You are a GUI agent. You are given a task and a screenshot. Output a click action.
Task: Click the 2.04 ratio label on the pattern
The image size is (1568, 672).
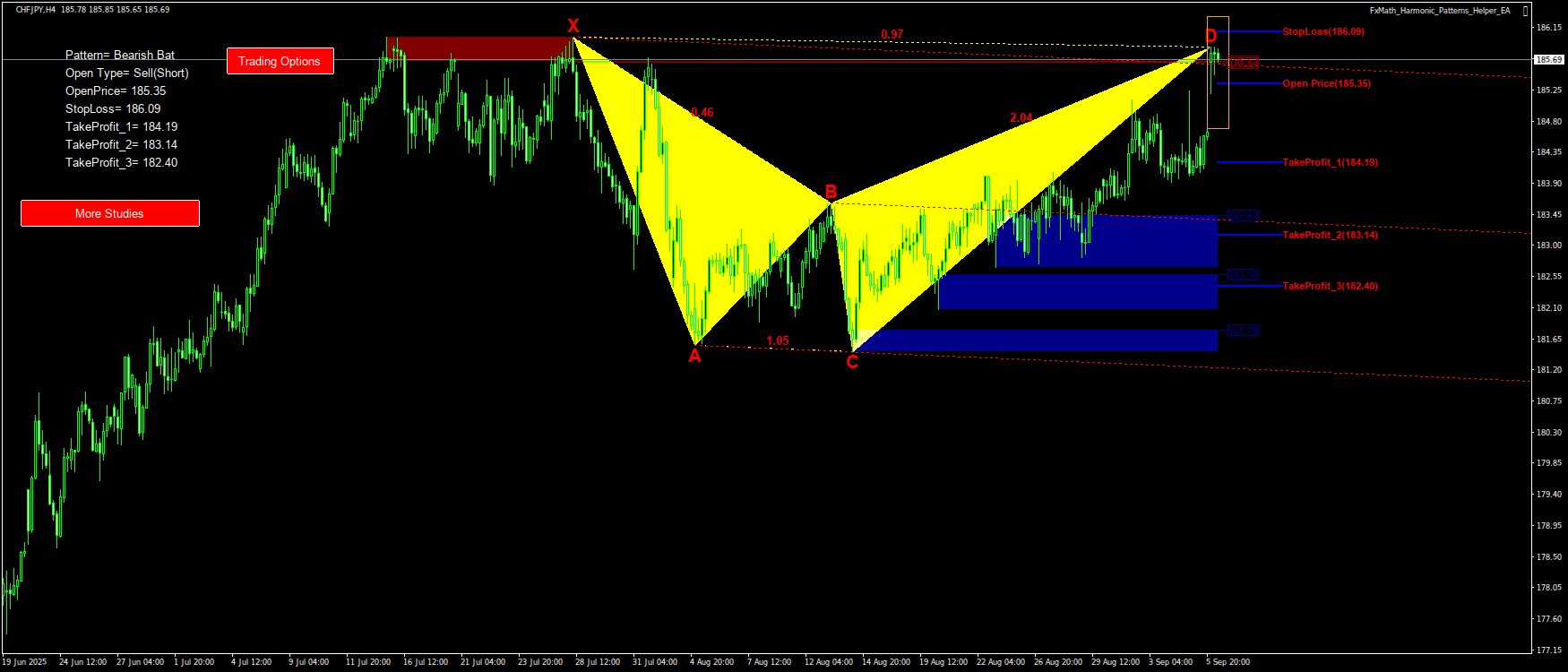pyautogui.click(x=1021, y=117)
